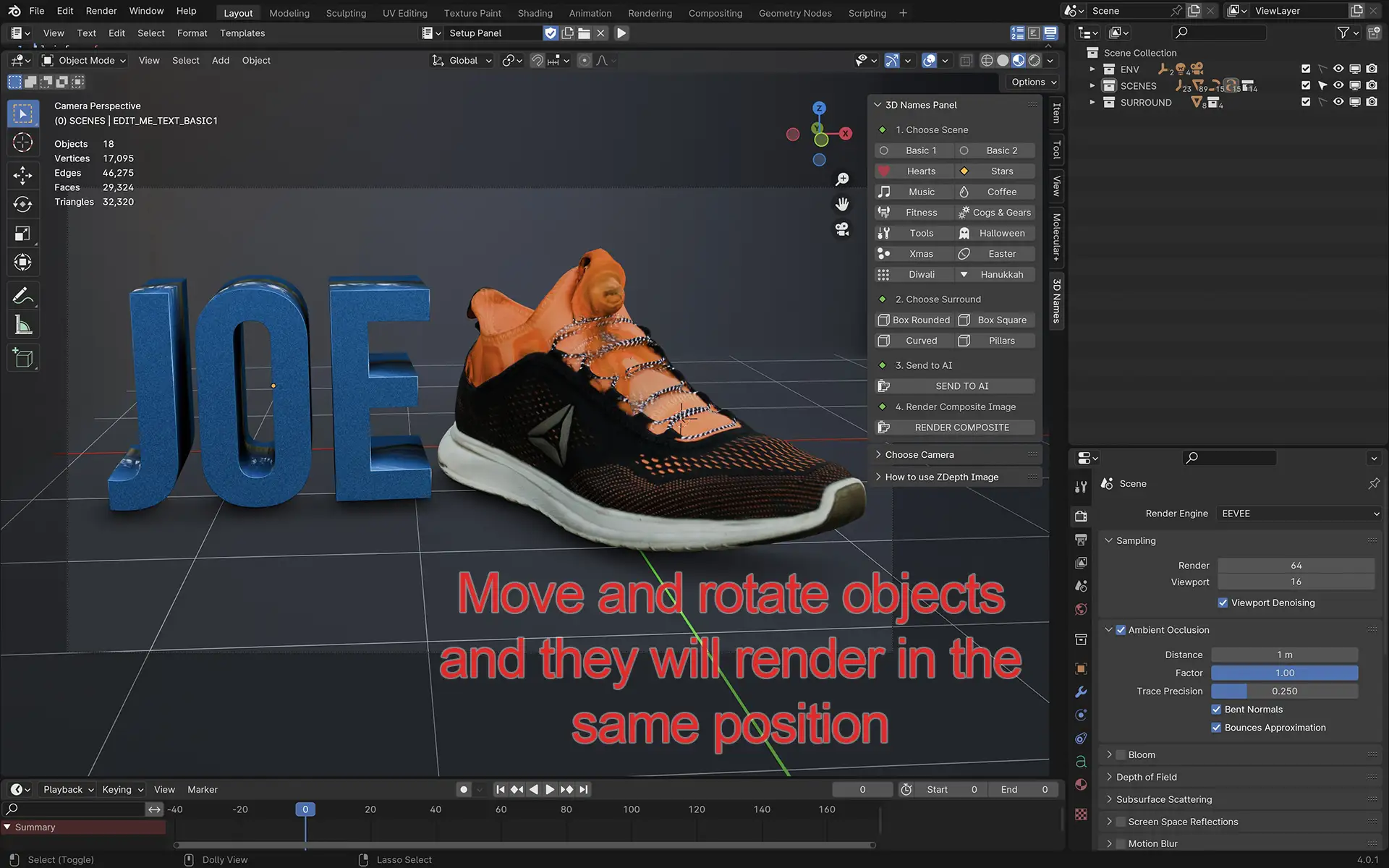Viewport: 1389px width, 868px height.
Task: Open the viewport Options dropdown
Action: pos(1034,82)
